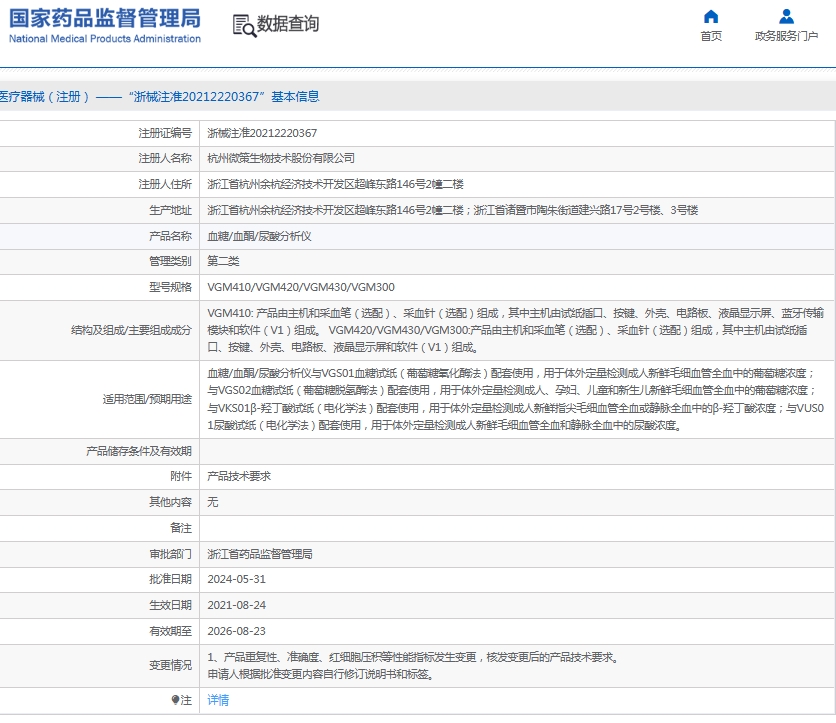Open the 详情 link
The width and height of the screenshot is (836, 723).
[x=218, y=700]
